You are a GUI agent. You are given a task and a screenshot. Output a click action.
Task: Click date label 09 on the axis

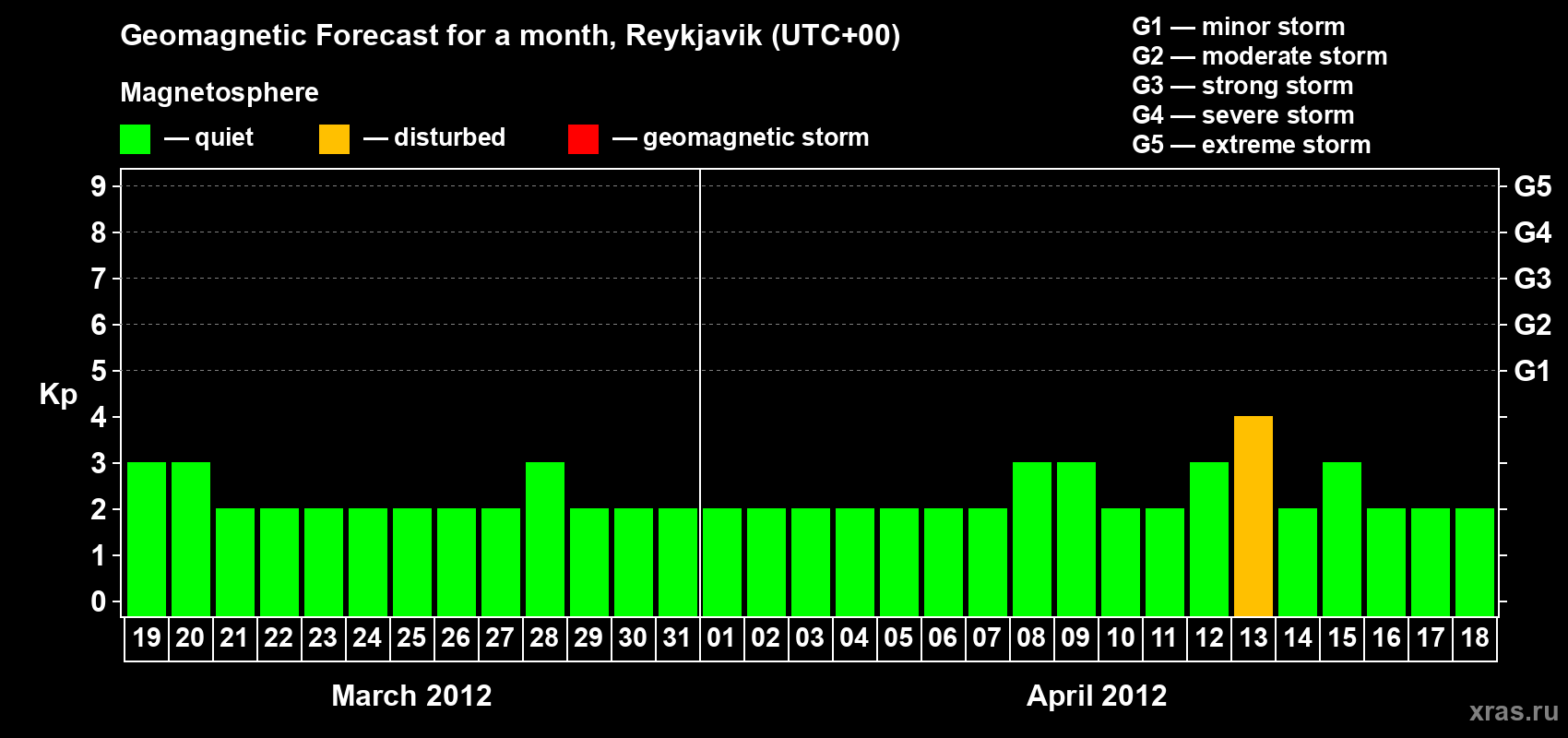click(x=1075, y=637)
